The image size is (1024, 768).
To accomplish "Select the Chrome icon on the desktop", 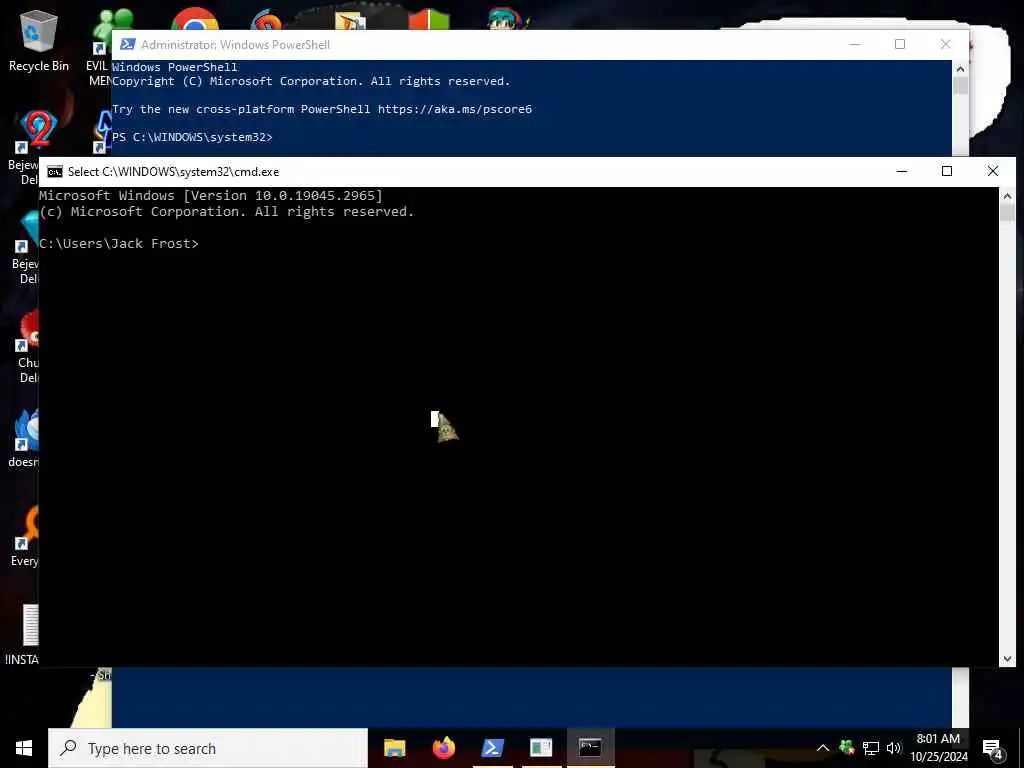I will pyautogui.click(x=195, y=19).
